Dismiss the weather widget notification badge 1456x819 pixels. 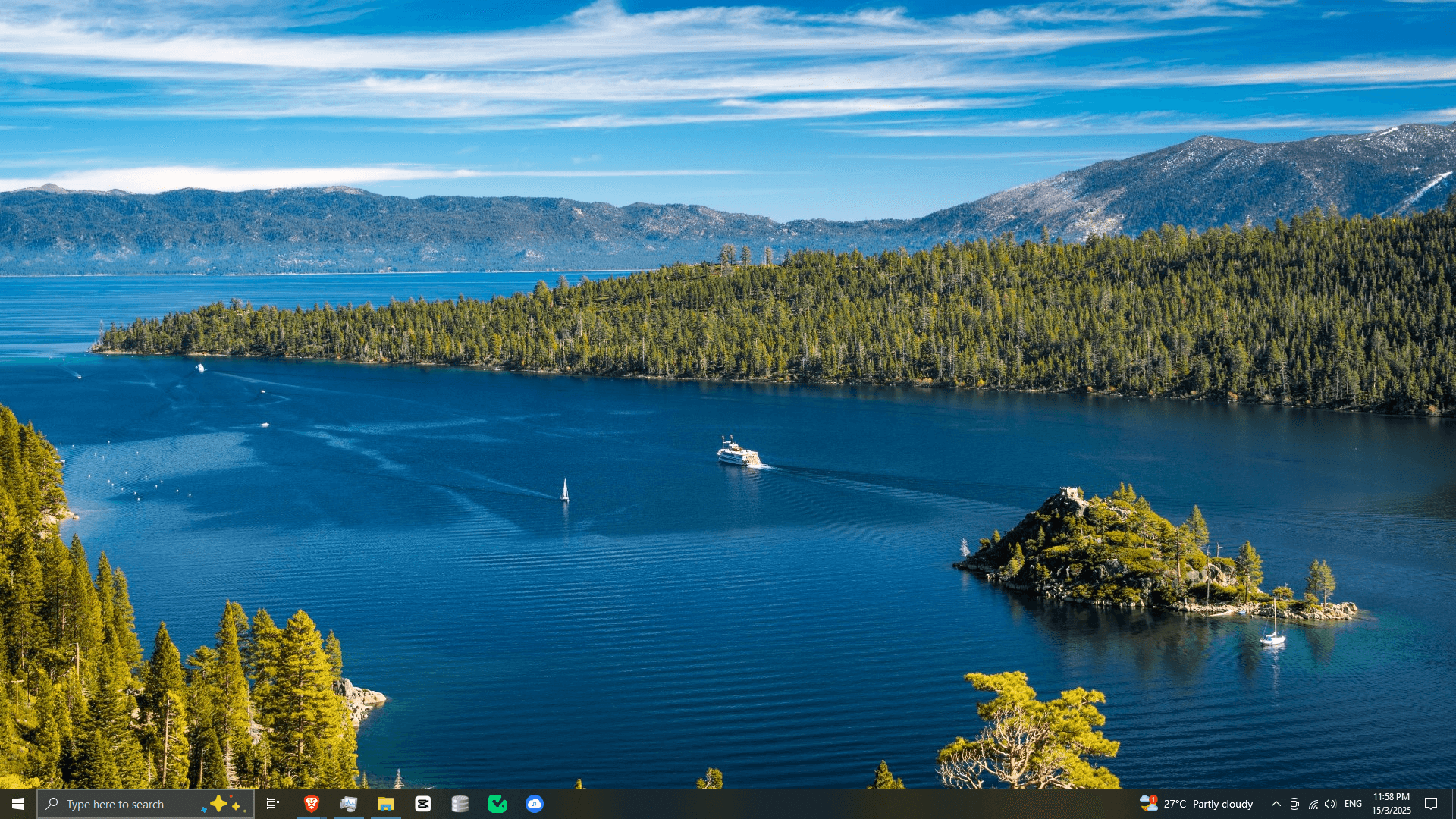tap(1155, 799)
